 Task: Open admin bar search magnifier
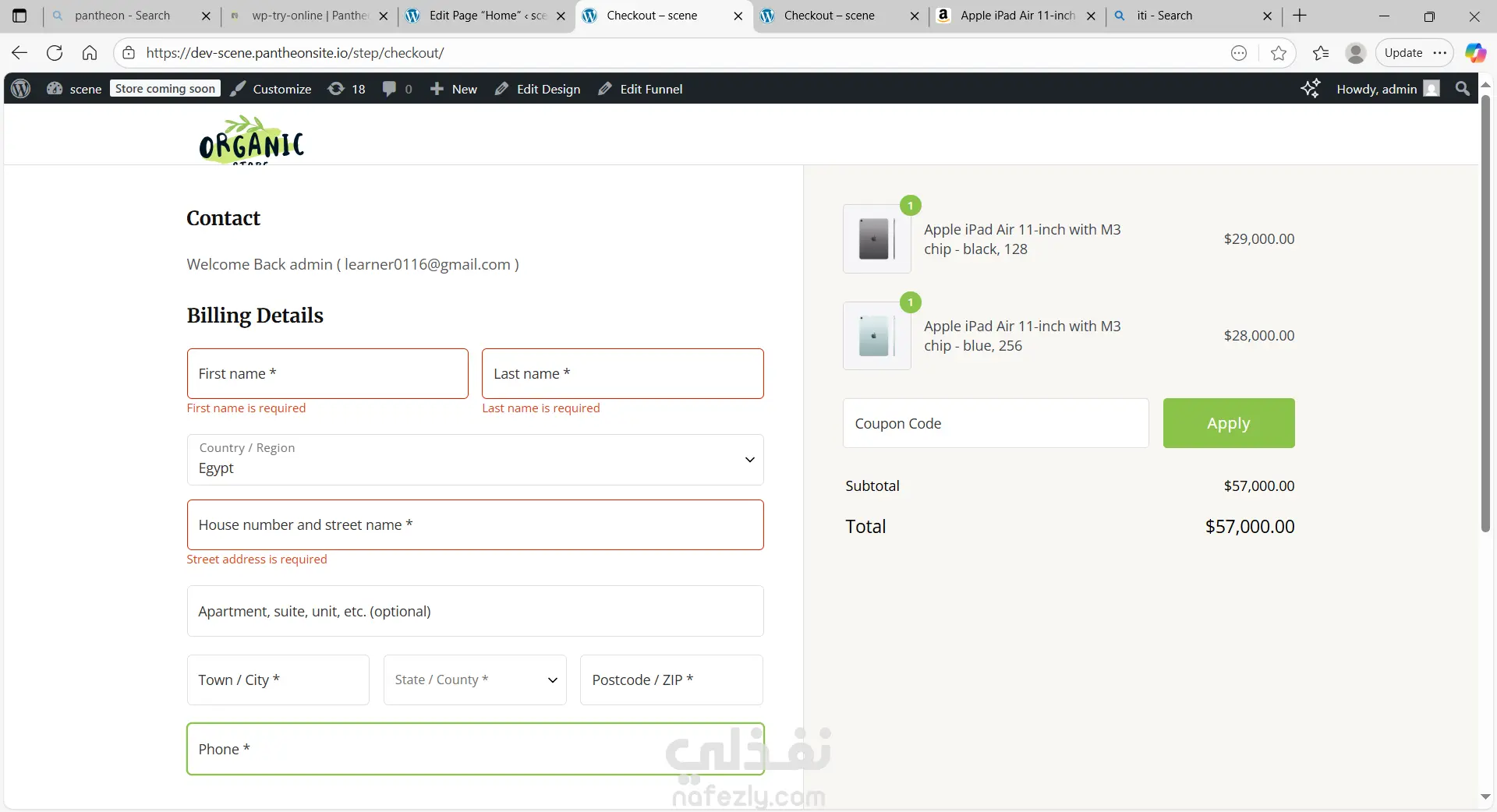pyautogui.click(x=1463, y=89)
